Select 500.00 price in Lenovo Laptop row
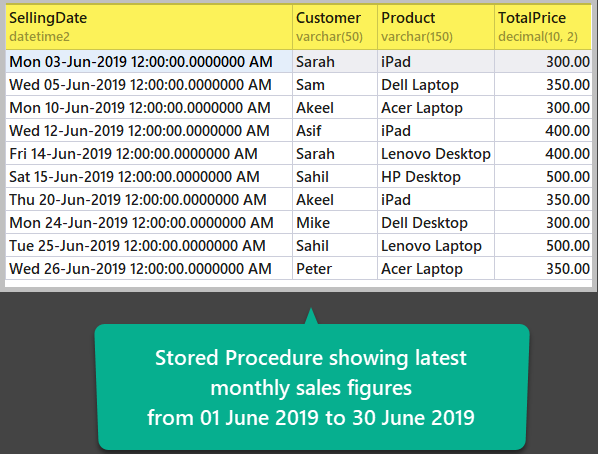Image resolution: width=598 pixels, height=454 pixels. pos(543,245)
